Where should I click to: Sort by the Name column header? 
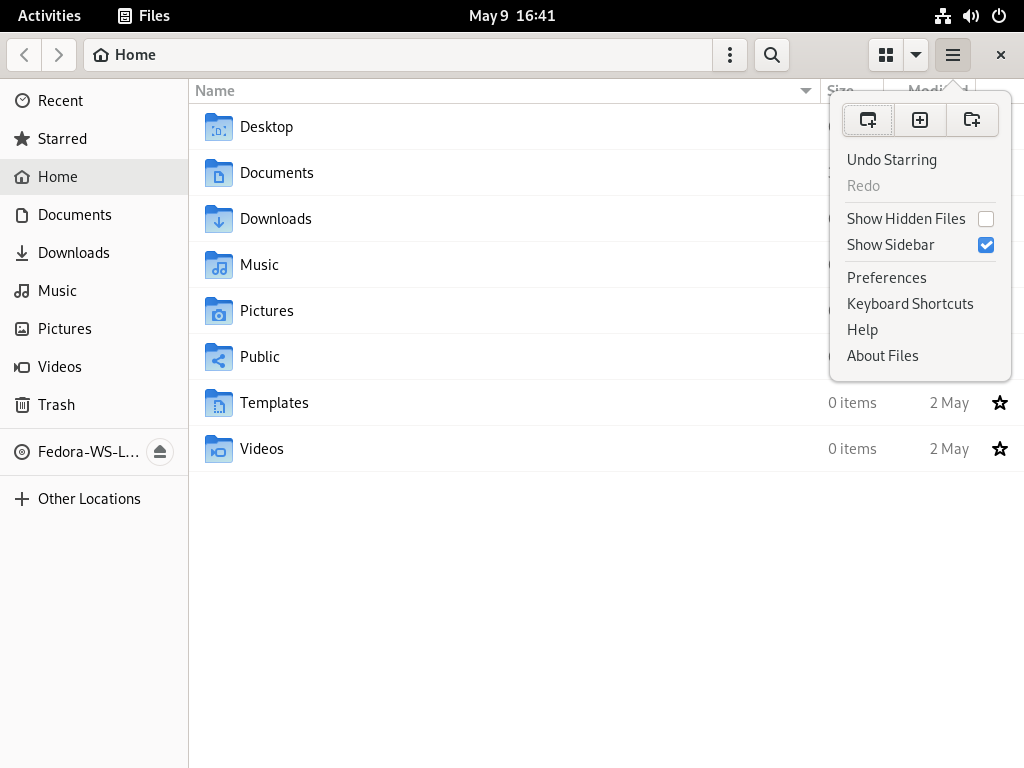(504, 91)
